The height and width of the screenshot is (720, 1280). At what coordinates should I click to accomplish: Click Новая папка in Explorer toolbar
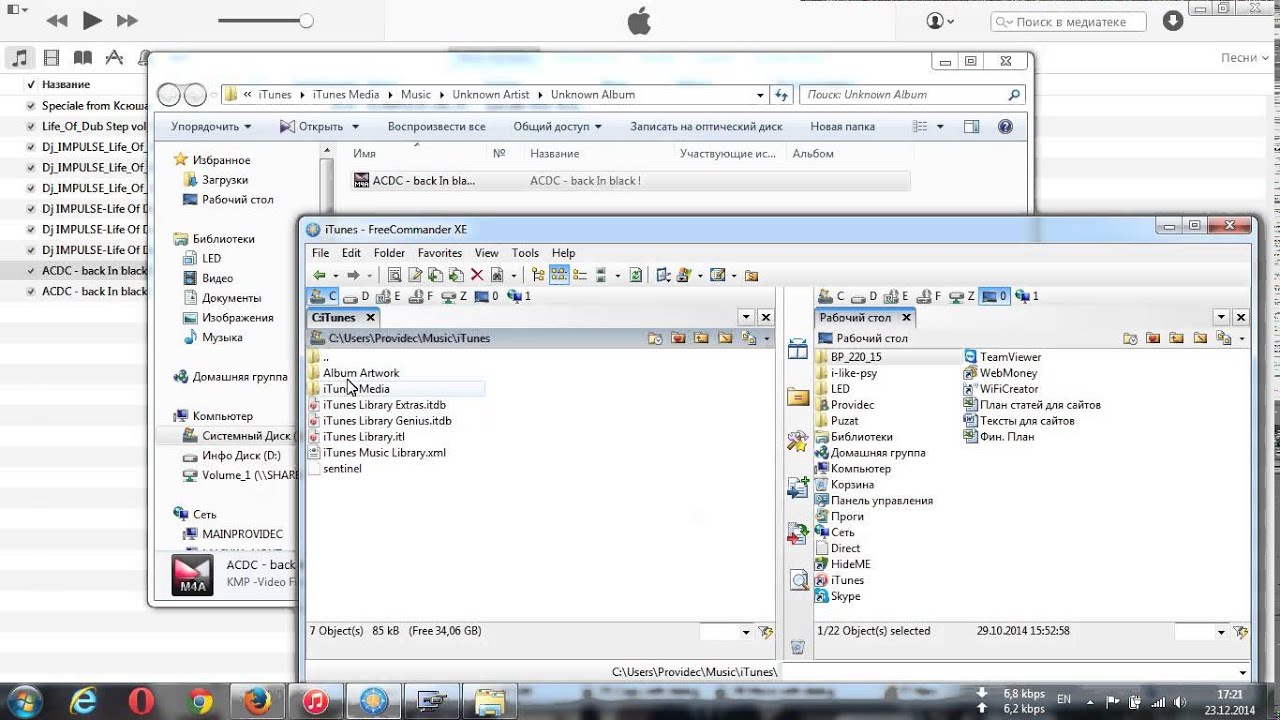pos(842,127)
